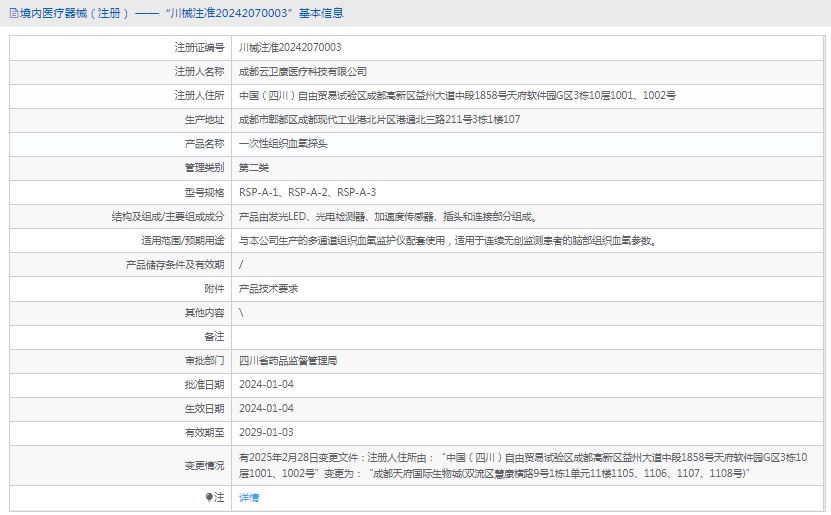Click the 注册人住所 address value
The height and width of the screenshot is (515, 831).
(457, 95)
